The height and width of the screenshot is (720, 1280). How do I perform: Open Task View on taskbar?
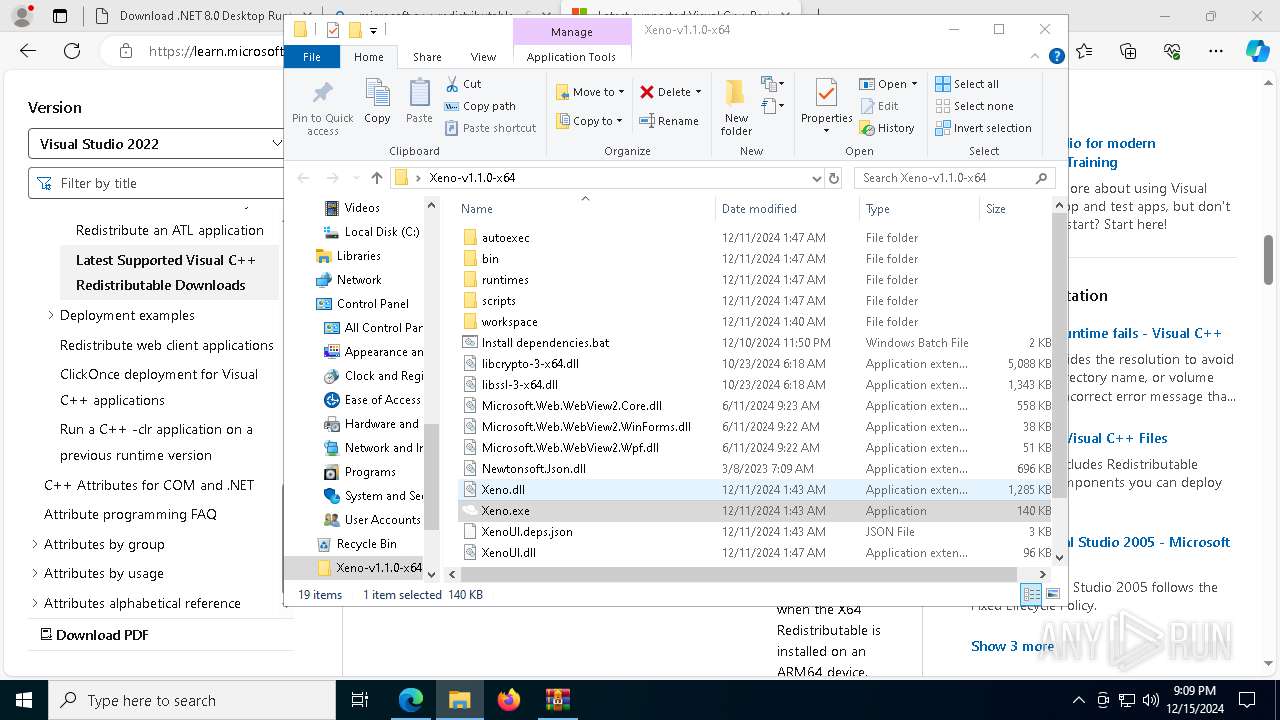(x=360, y=700)
